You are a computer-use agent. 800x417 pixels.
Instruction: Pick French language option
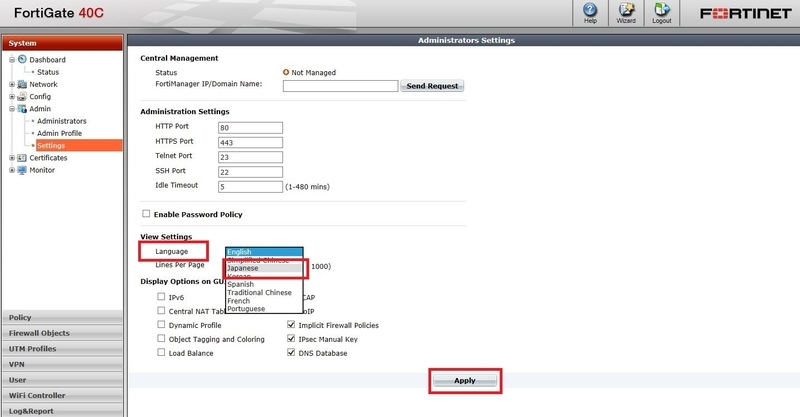pos(264,301)
